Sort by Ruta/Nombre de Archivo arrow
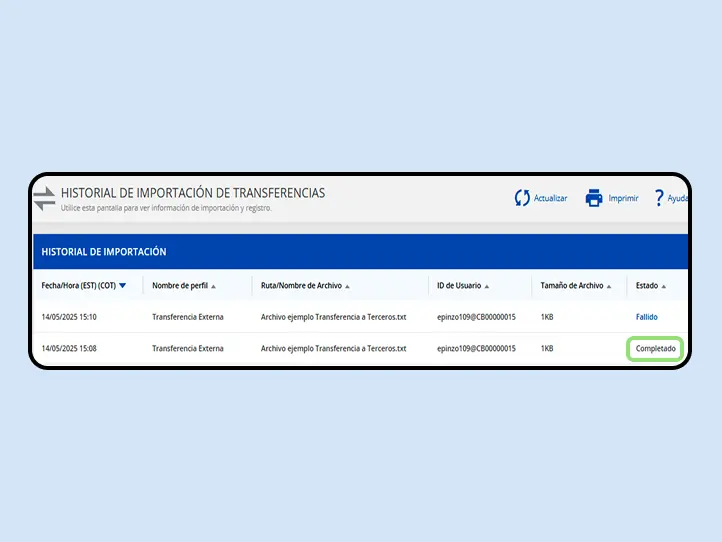Image resolution: width=722 pixels, height=542 pixels. coord(347,286)
